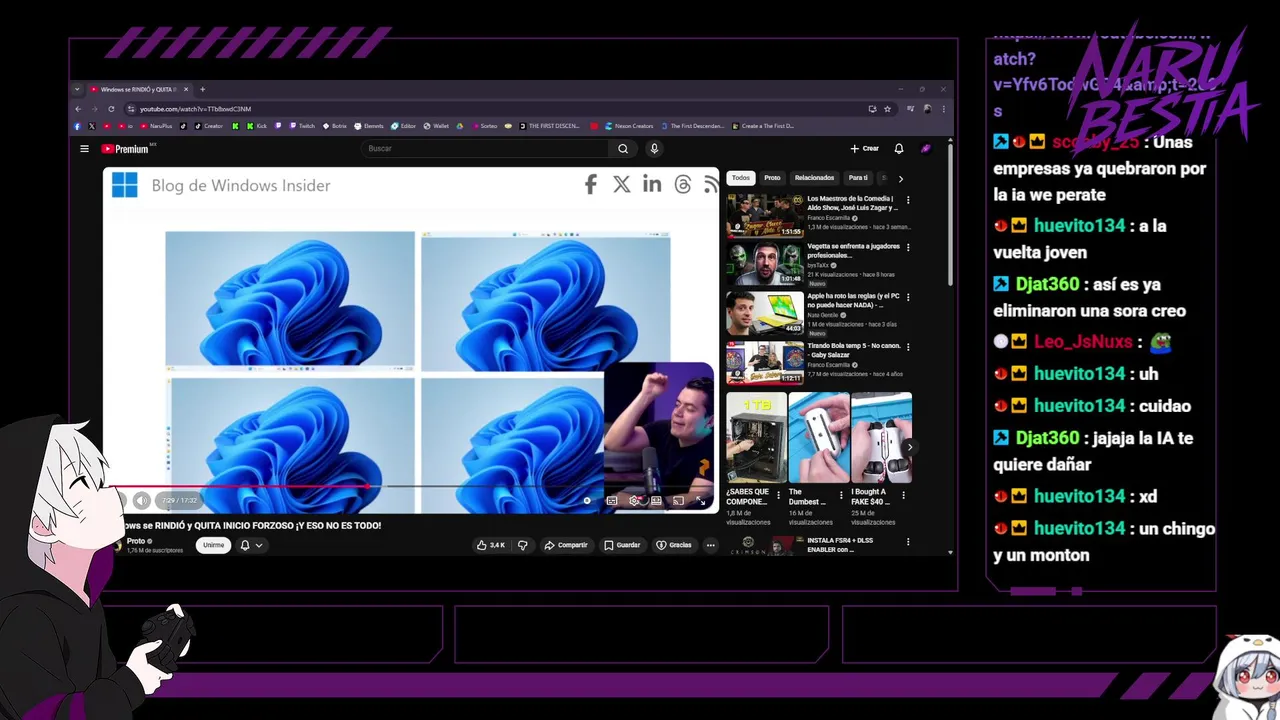Show more filter chips with right arrow
1280x720 pixels.
900,178
